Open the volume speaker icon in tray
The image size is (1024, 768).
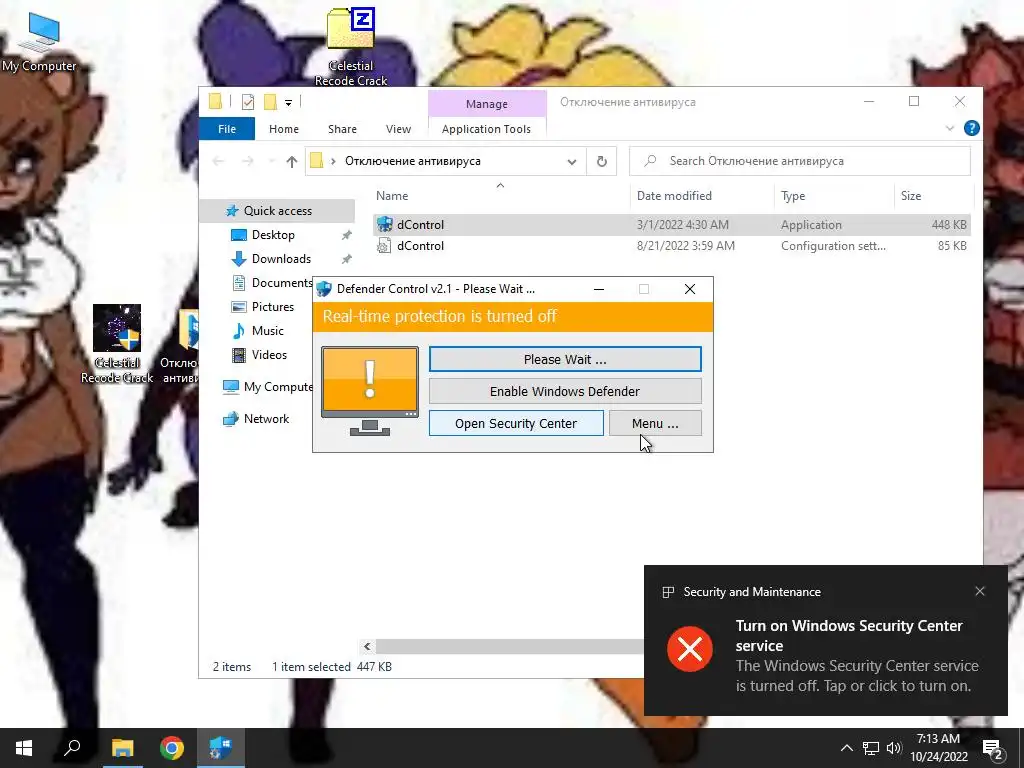pyautogui.click(x=894, y=748)
